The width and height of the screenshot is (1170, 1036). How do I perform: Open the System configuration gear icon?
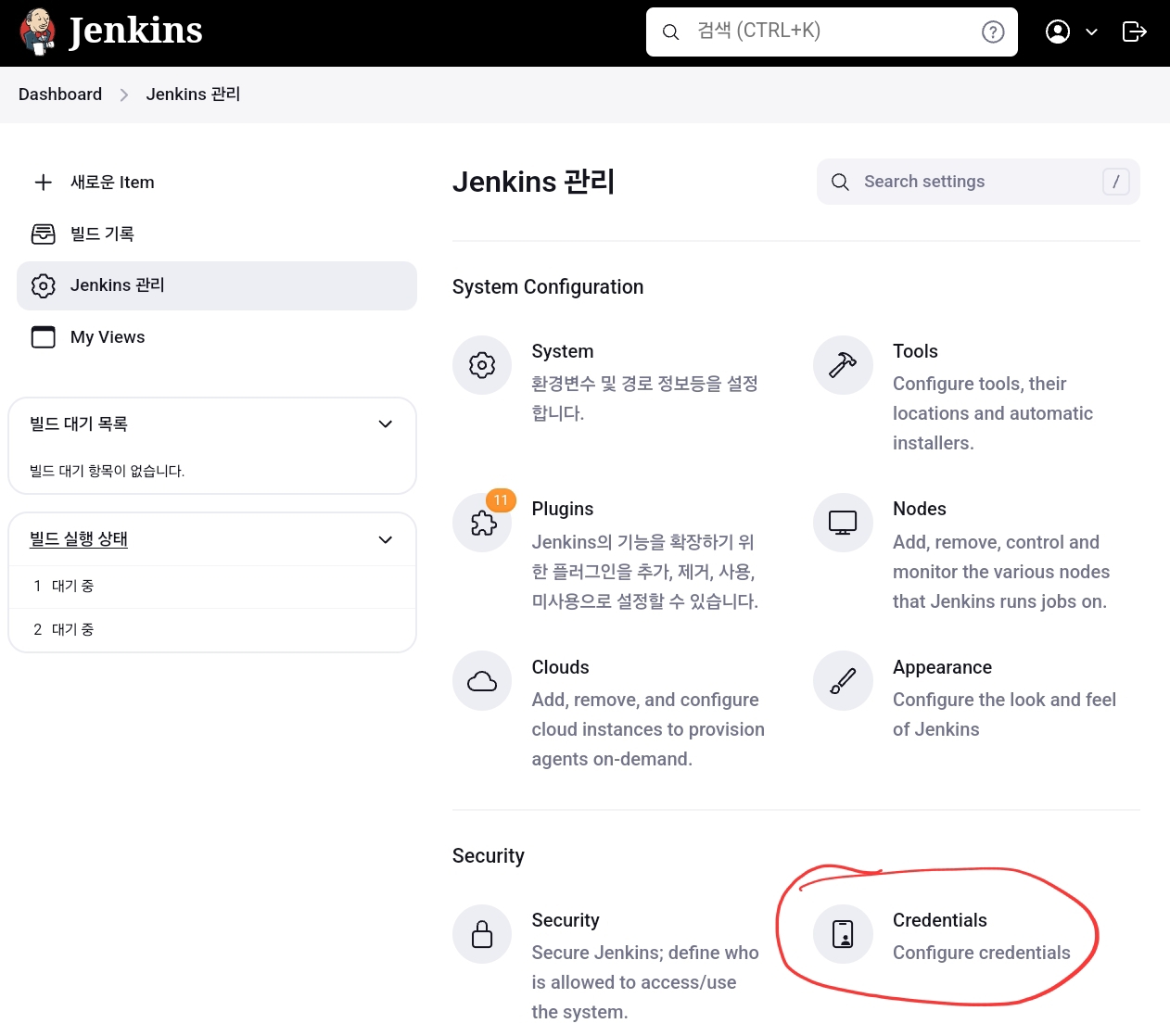click(482, 364)
